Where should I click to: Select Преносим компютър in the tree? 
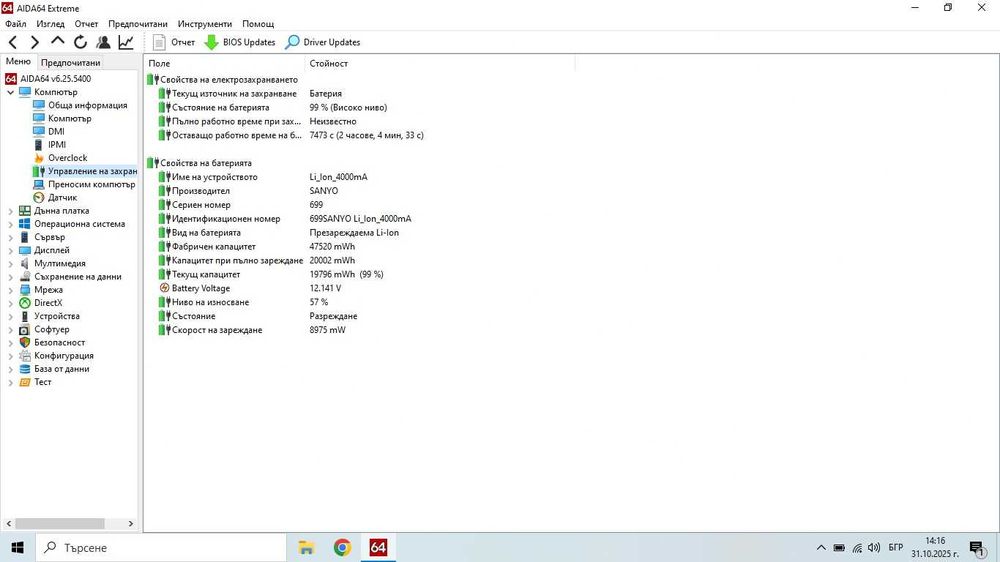click(92, 184)
